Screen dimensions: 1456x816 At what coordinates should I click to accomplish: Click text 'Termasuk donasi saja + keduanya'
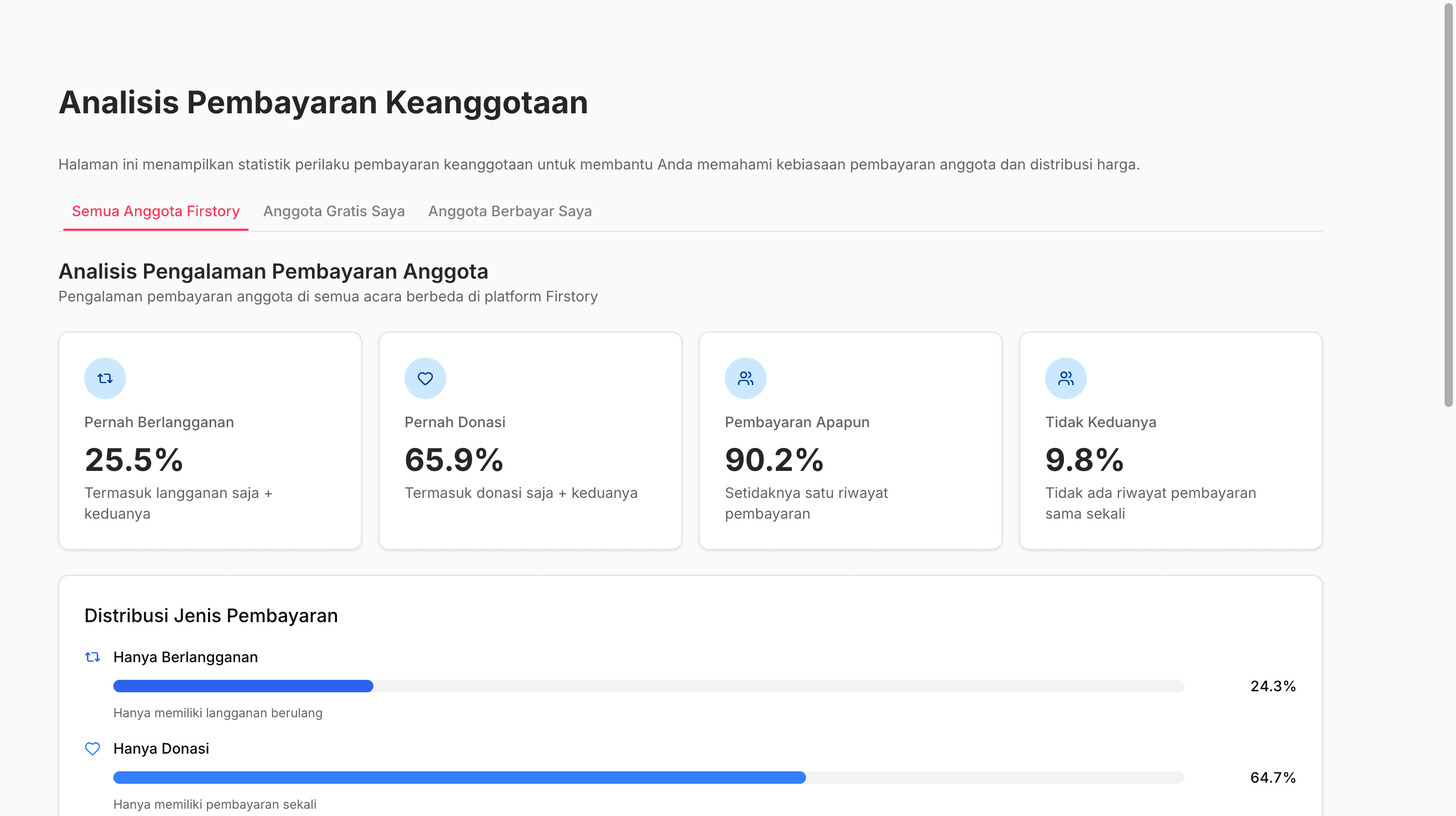(x=521, y=493)
